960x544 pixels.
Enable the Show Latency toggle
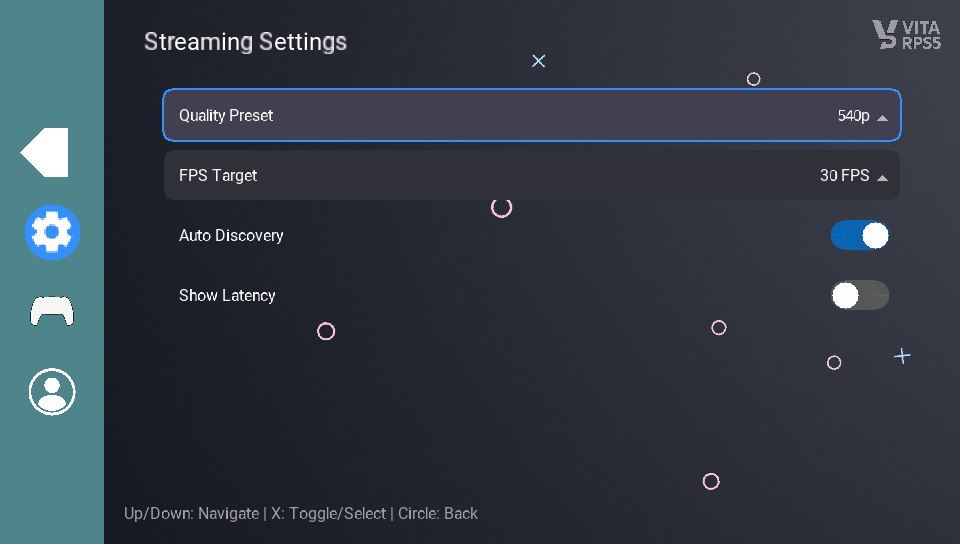(859, 295)
